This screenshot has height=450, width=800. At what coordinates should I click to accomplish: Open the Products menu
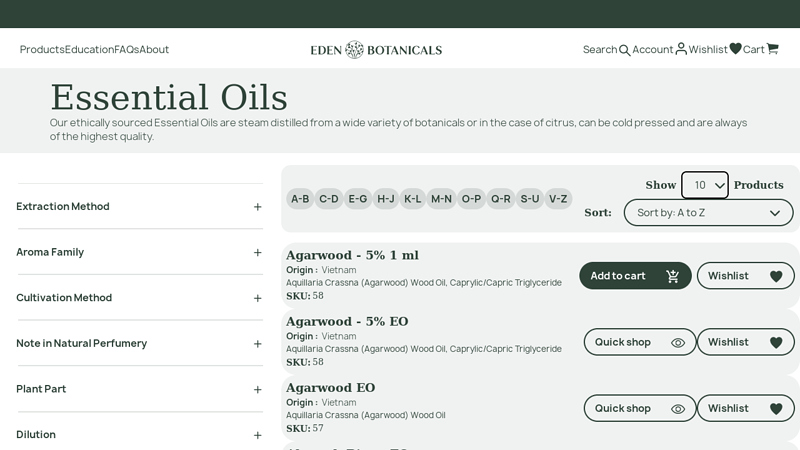point(42,49)
